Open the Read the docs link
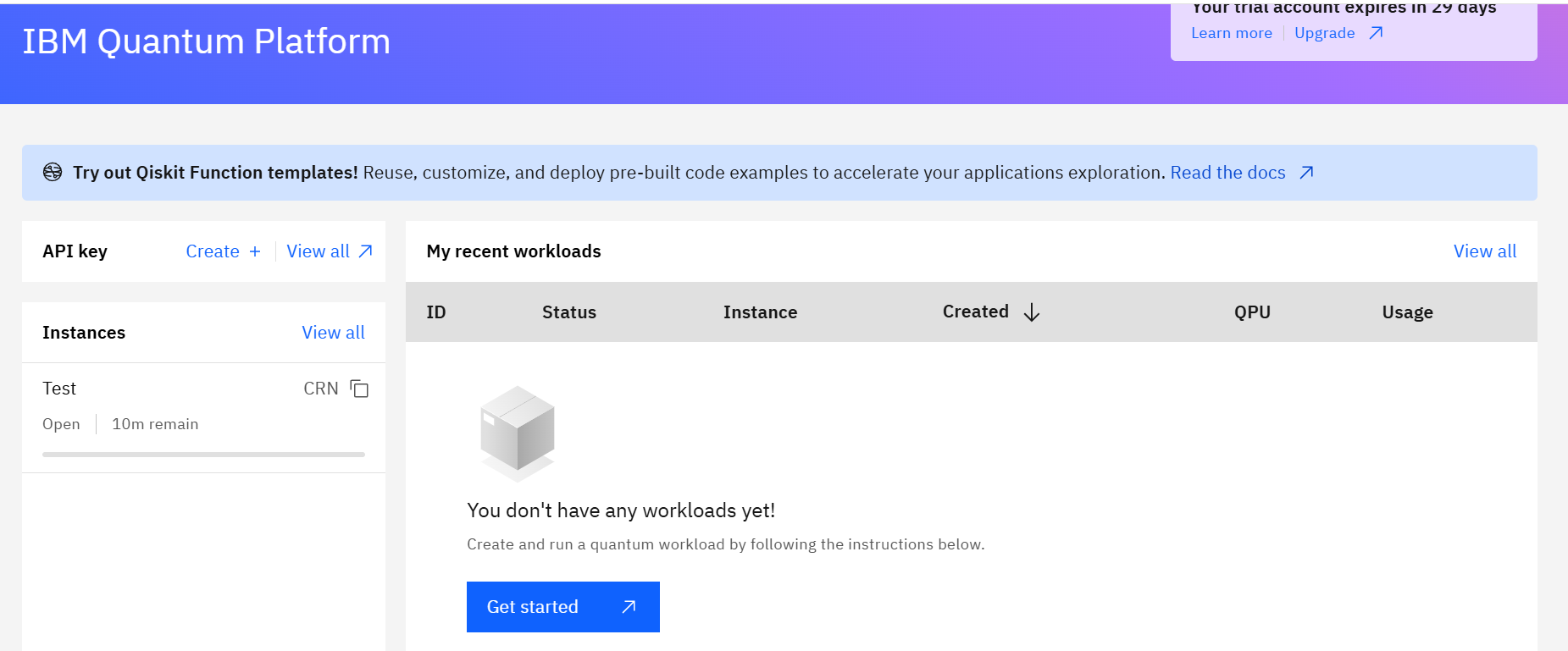Viewport: 1568px width, 651px height. (x=1227, y=173)
